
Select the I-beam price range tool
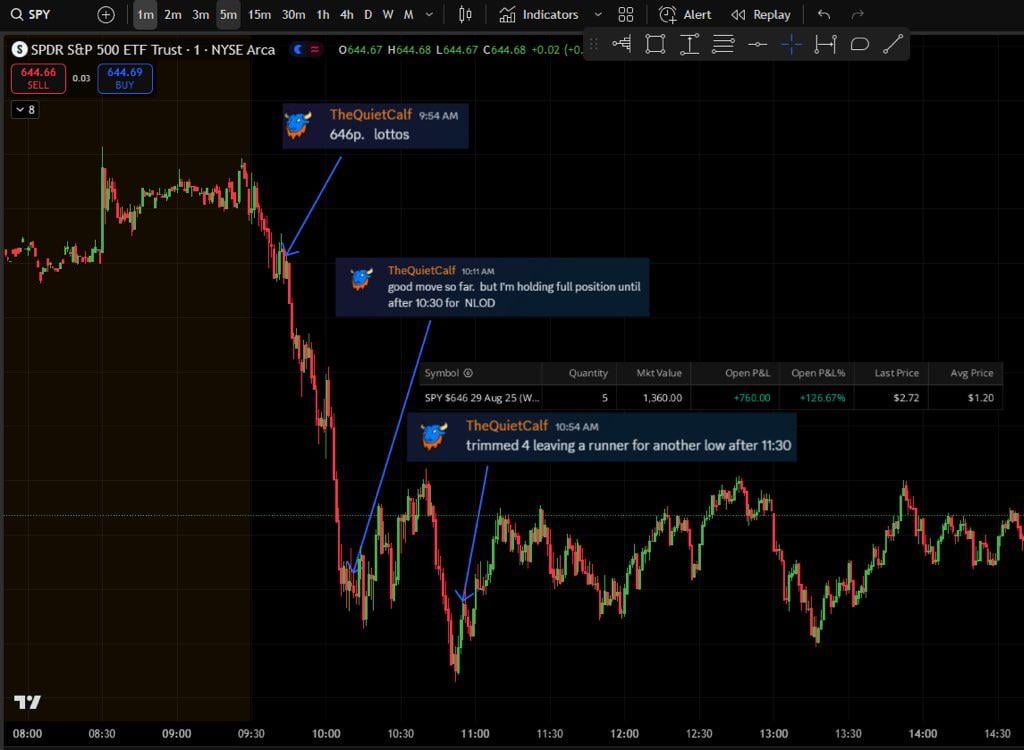pyautogui.click(x=690, y=44)
